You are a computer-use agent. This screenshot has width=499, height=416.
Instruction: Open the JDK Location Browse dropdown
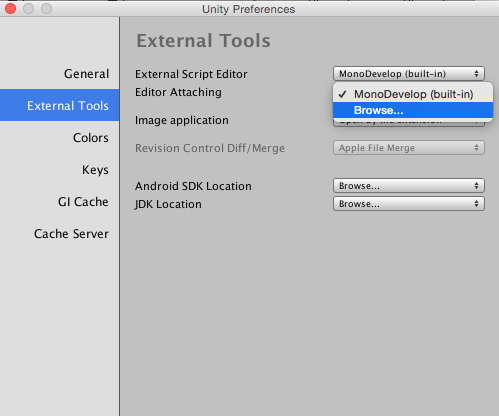coord(409,204)
